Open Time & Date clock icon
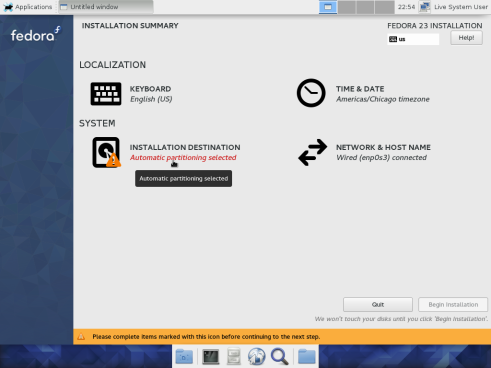 pos(311,93)
